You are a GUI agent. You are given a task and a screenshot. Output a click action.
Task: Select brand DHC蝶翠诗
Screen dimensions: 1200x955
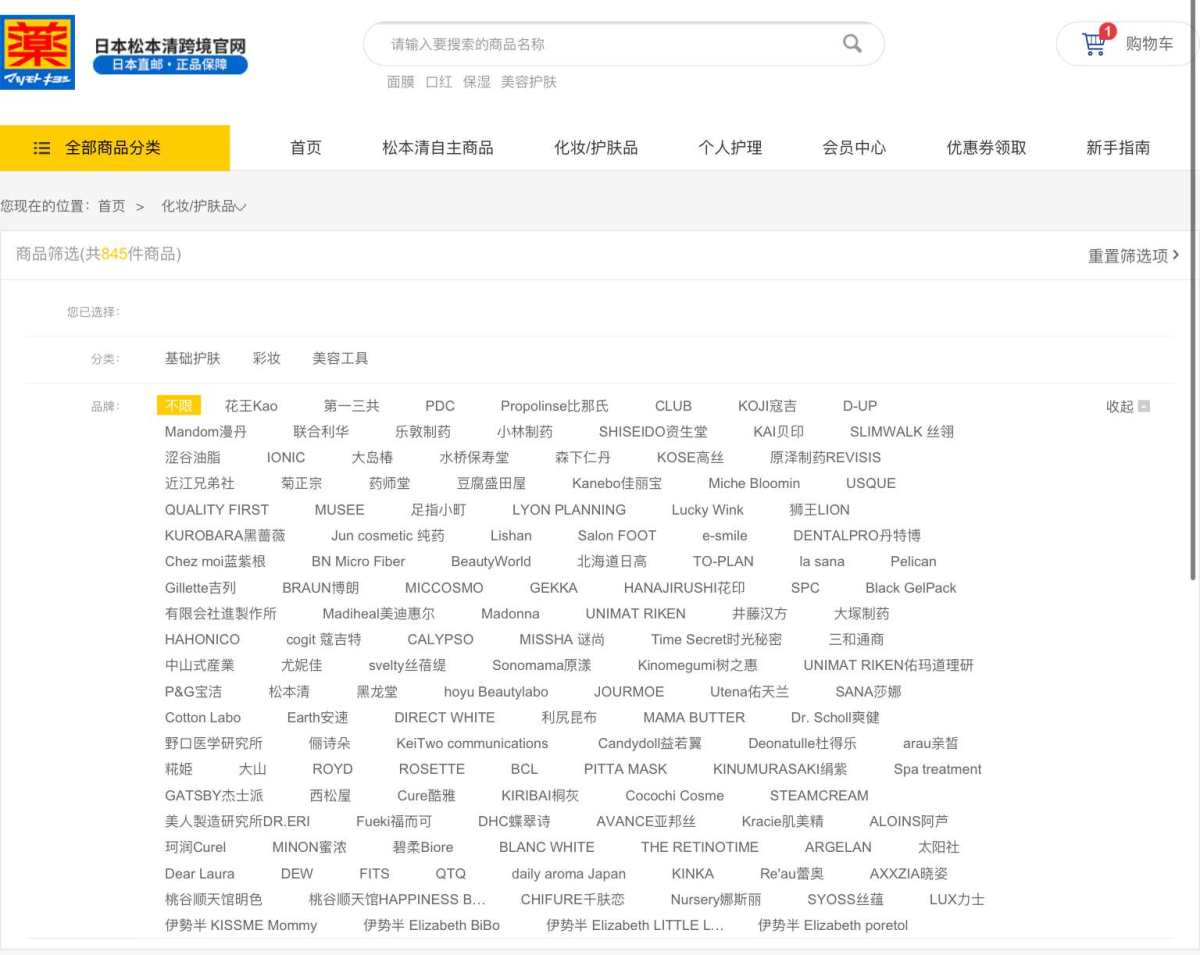pyautogui.click(x=514, y=821)
